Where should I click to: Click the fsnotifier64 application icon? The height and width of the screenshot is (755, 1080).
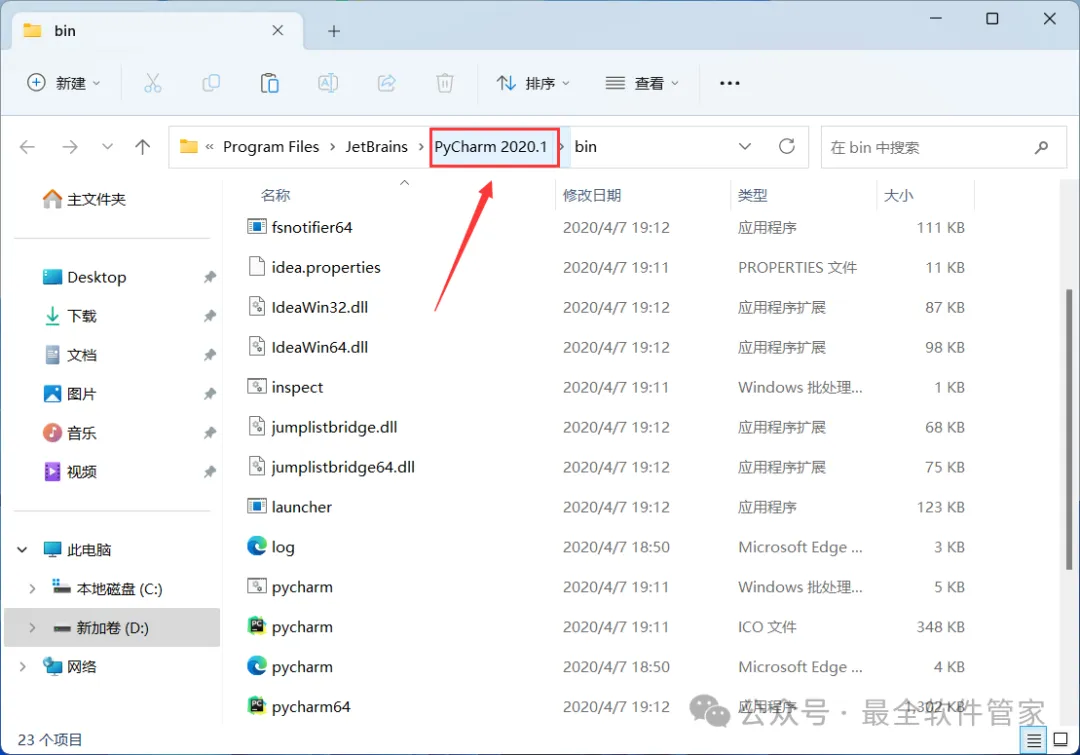pos(257,226)
